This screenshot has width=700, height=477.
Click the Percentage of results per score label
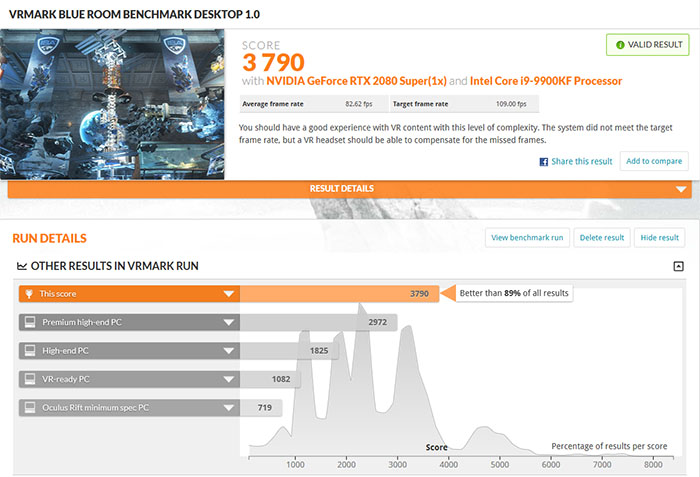coord(609,446)
